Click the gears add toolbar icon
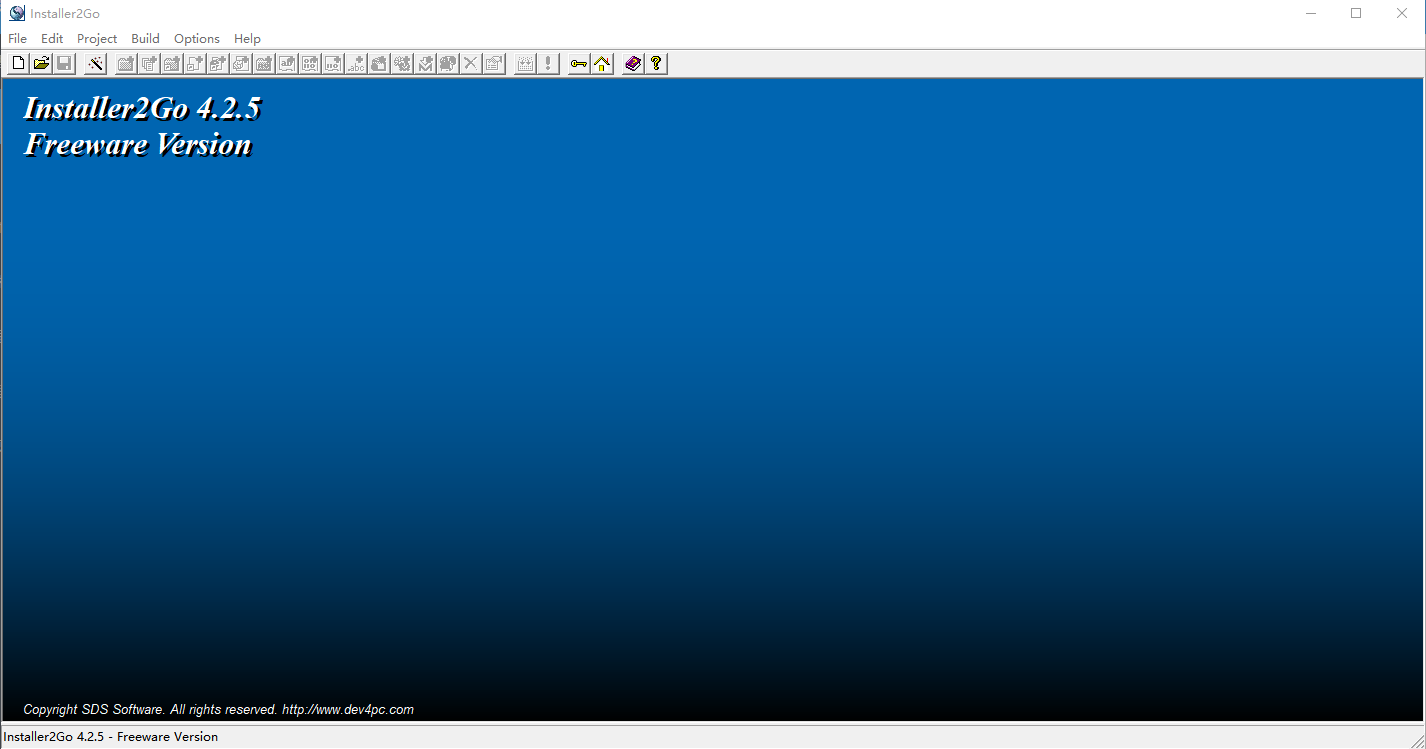The height and width of the screenshot is (749, 1426). [x=402, y=64]
